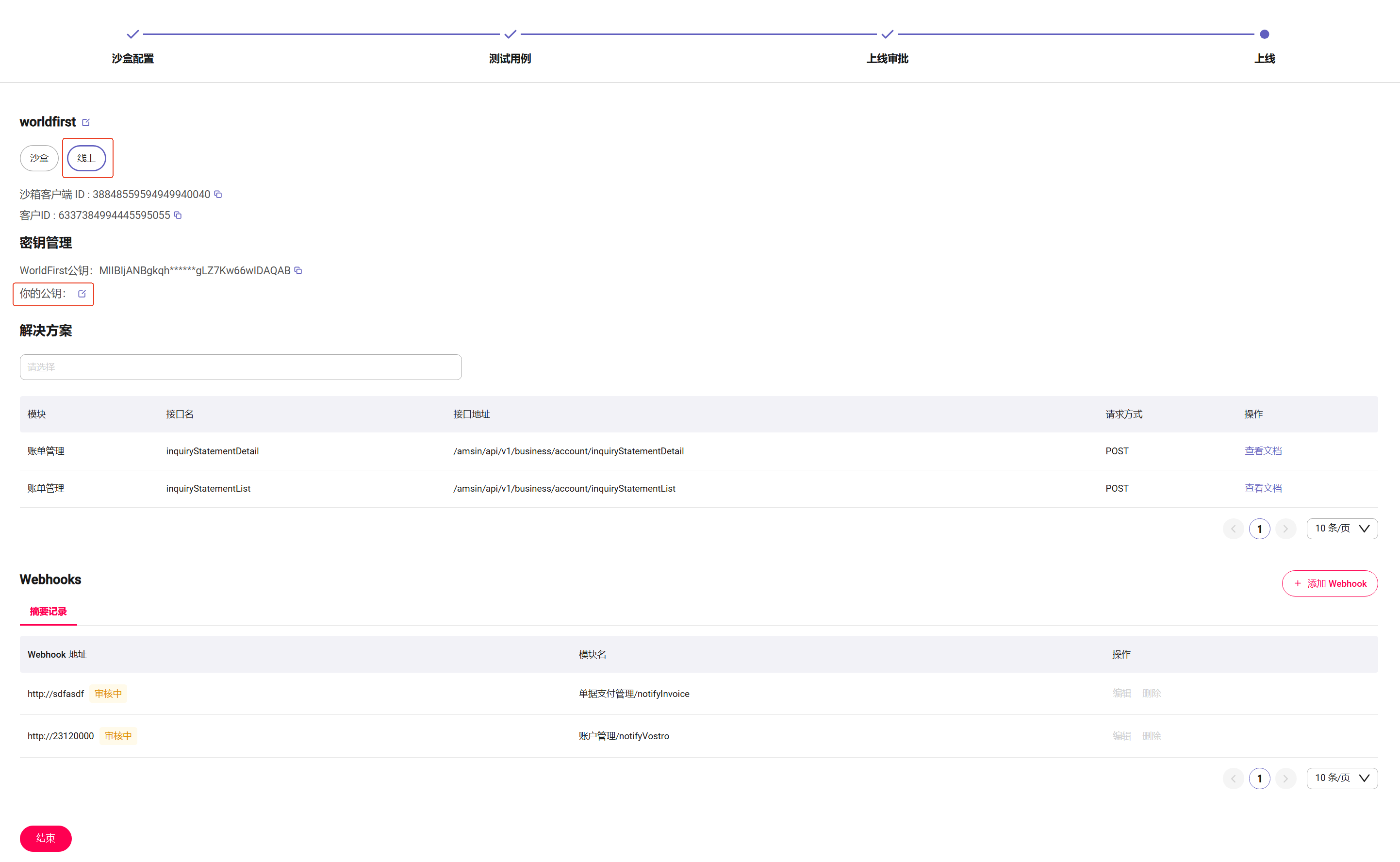Open the 摘要记录 tab

pyautogui.click(x=49, y=612)
